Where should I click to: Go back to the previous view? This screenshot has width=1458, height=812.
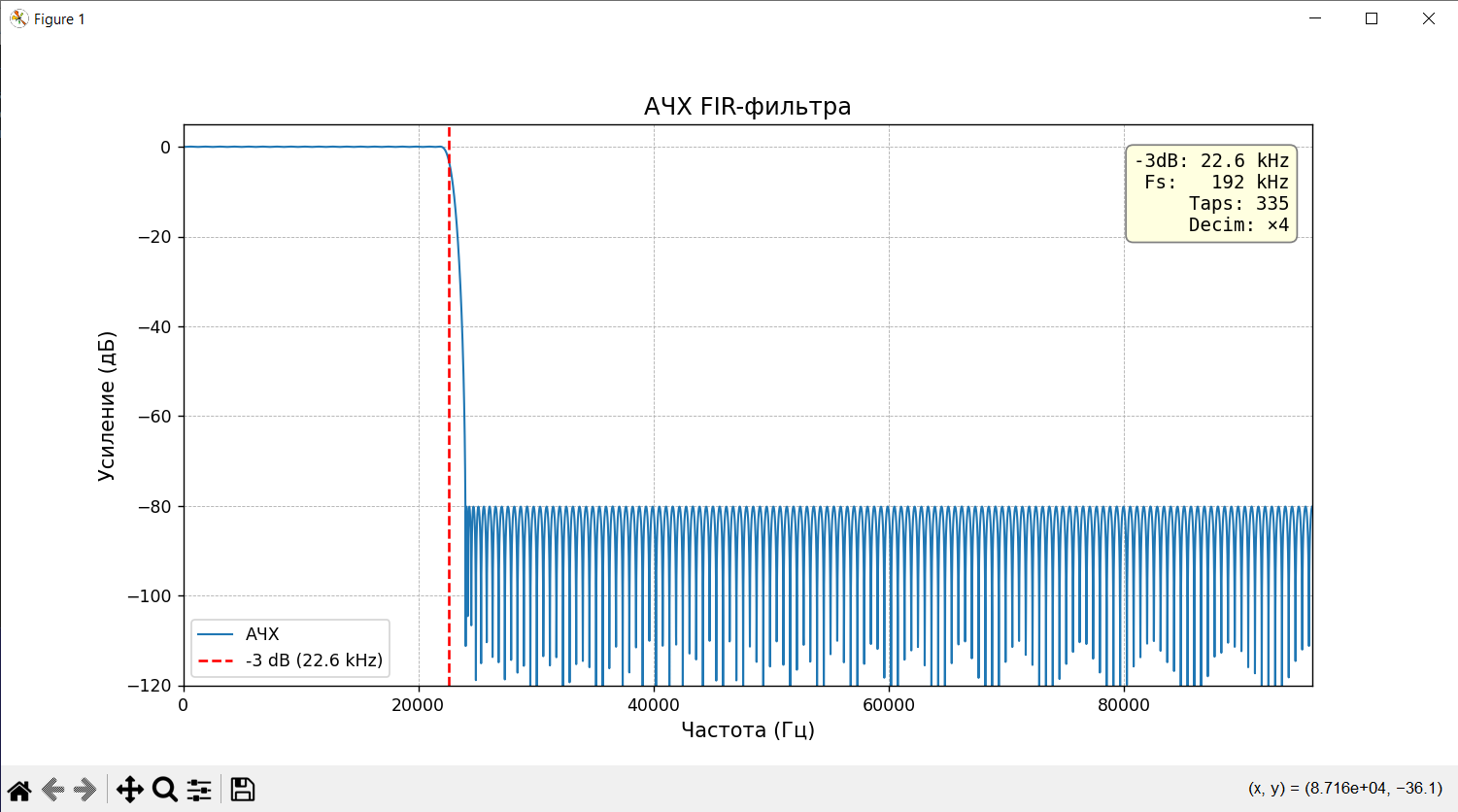pyautogui.click(x=53, y=790)
